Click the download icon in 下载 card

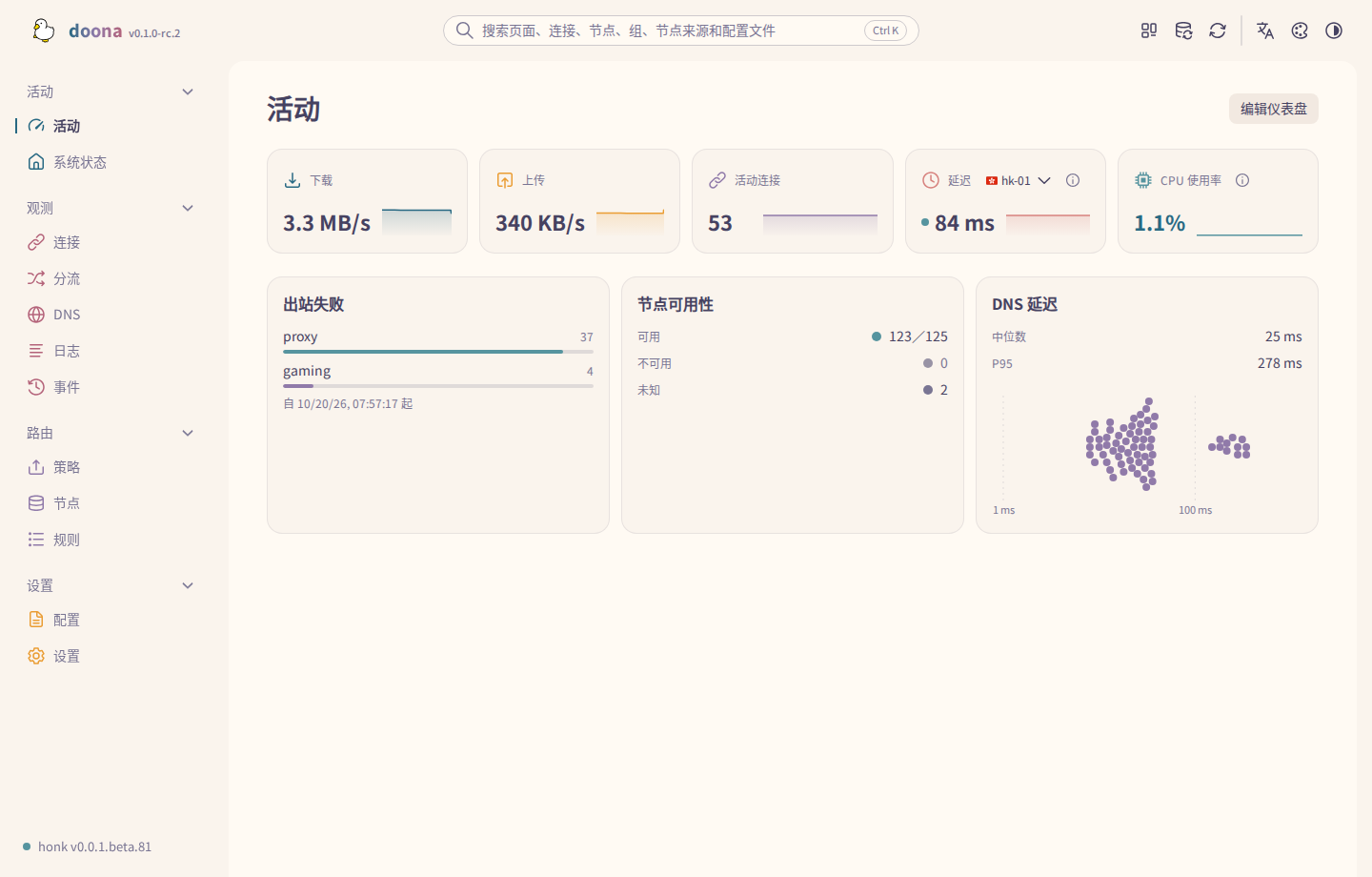(293, 180)
